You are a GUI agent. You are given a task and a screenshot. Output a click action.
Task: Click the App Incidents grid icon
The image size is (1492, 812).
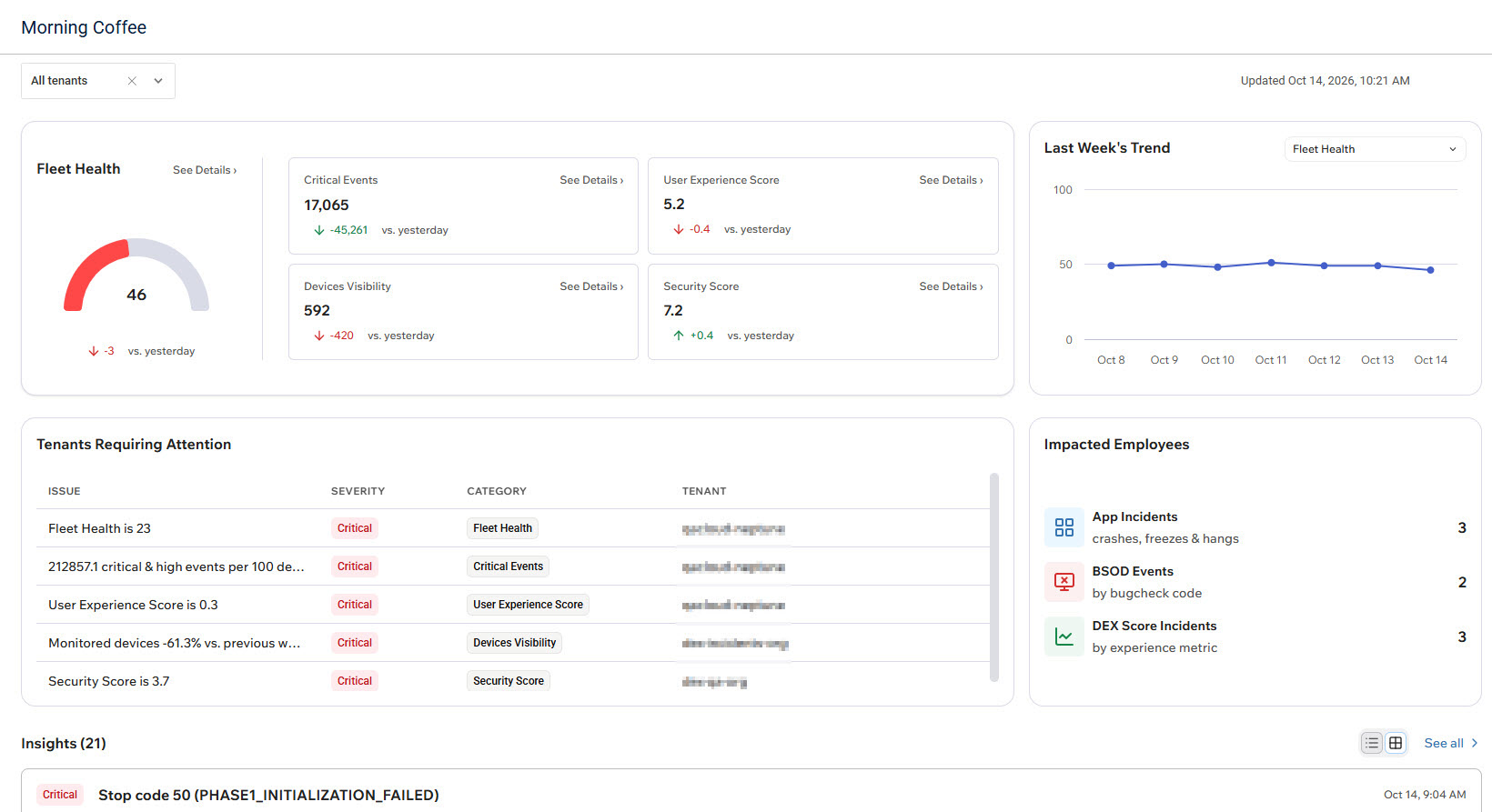(1064, 527)
